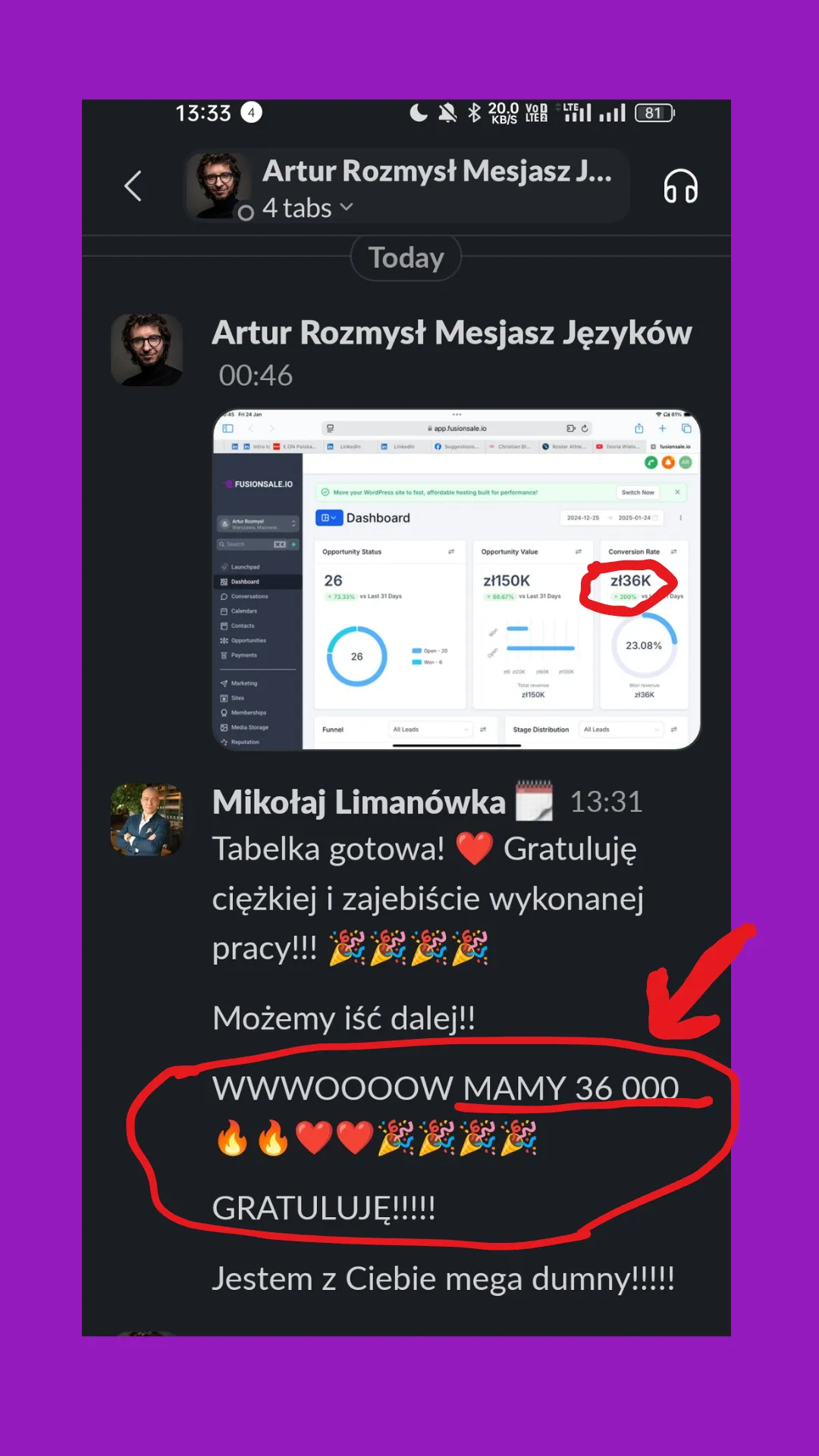Tap the Bluetooth icon in status bar
Image resolution: width=819 pixels, height=1456 pixels.
click(x=475, y=113)
